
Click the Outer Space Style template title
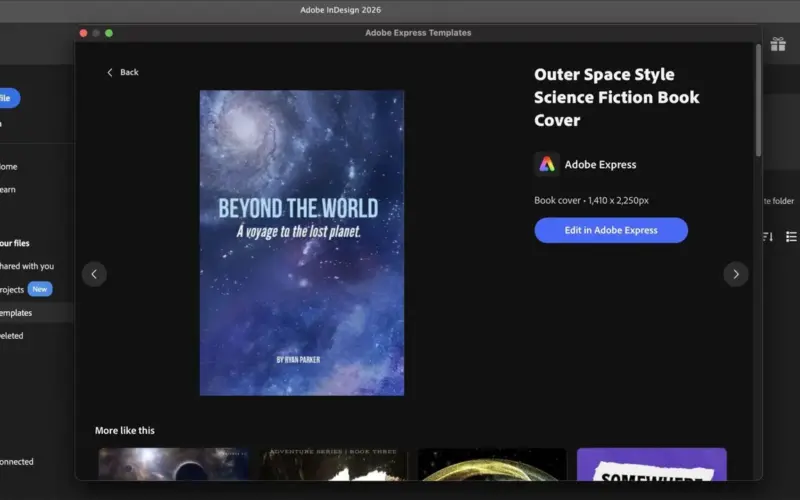tap(616, 97)
